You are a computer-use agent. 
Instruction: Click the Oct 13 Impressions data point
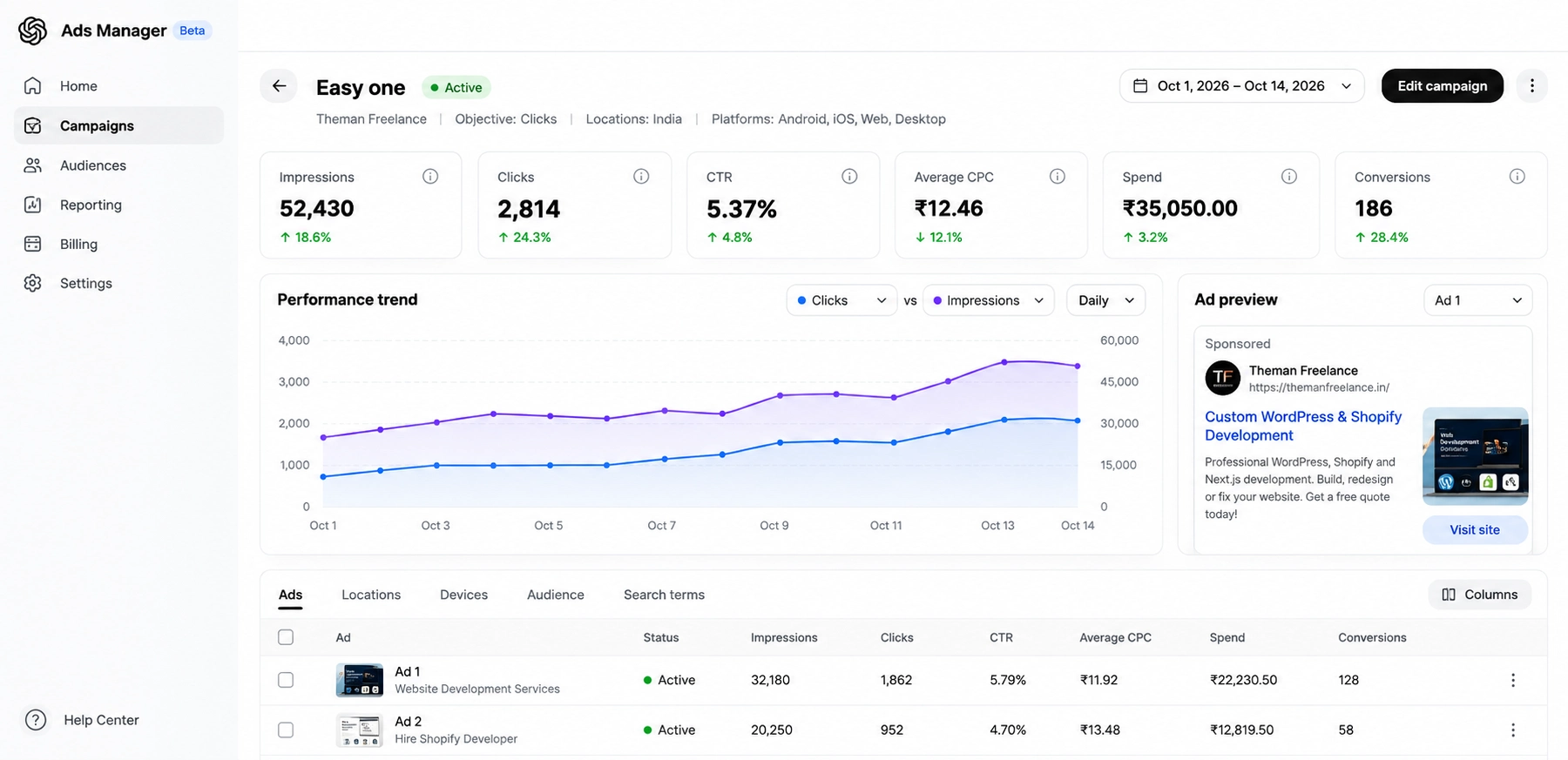pyautogui.click(x=1004, y=362)
